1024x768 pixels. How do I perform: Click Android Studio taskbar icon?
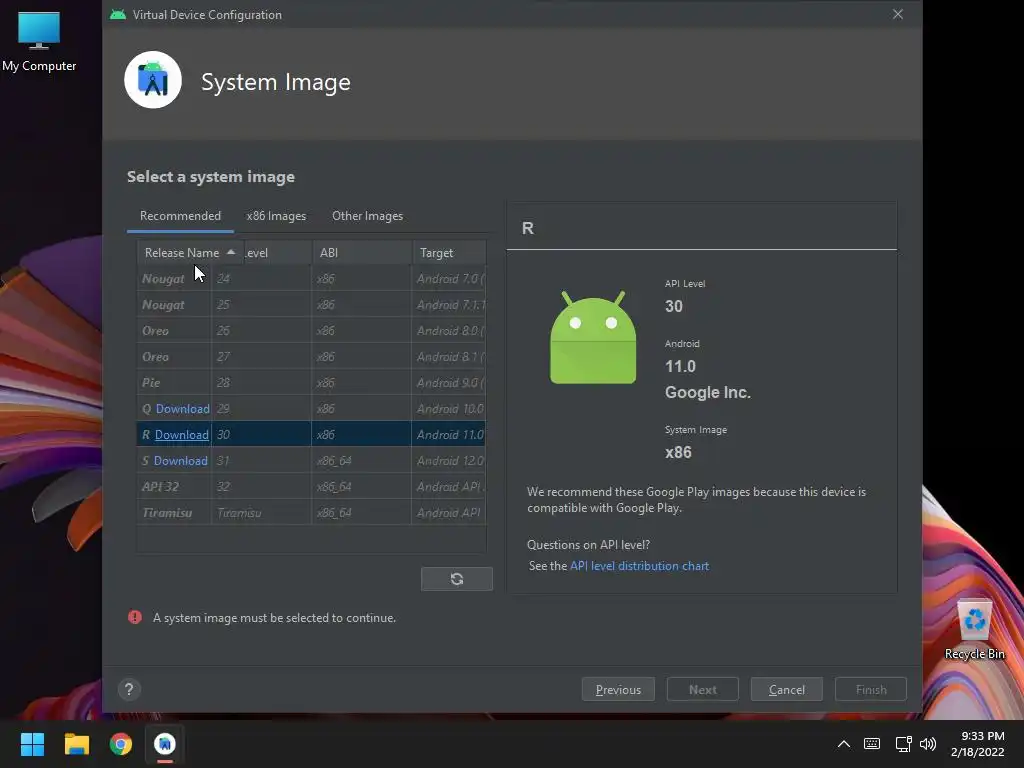coord(165,744)
